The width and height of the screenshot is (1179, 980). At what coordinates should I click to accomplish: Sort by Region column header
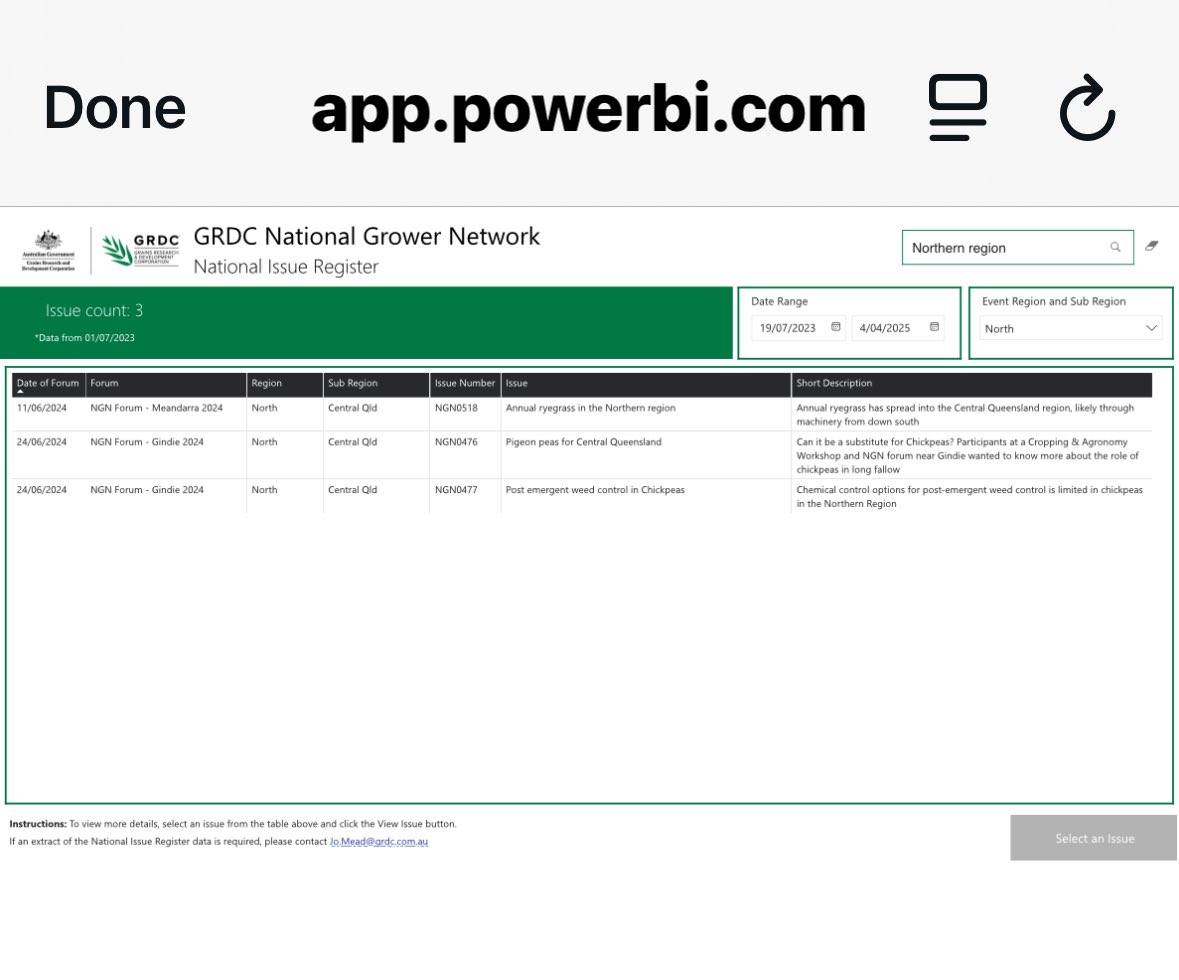(284, 384)
